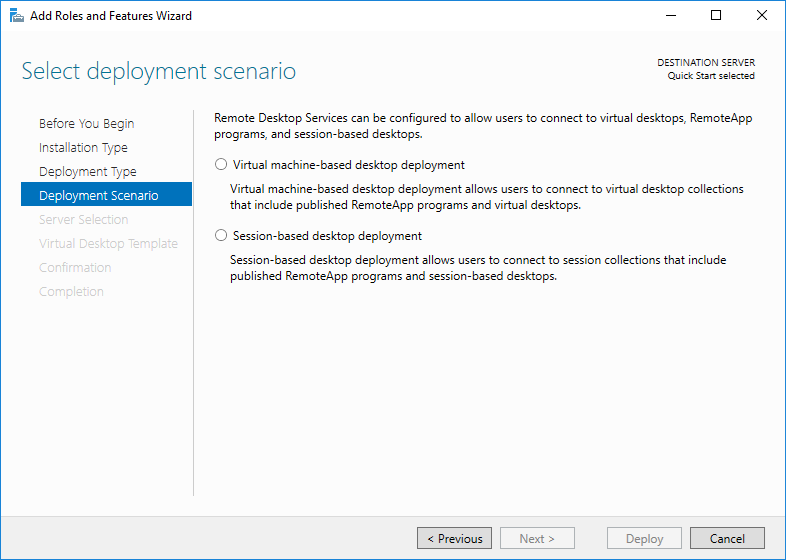Open the Installation Type step
786x560 pixels.
83,147
